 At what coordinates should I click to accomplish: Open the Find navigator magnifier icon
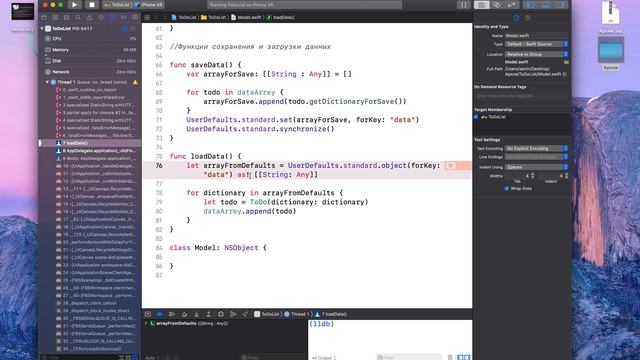[78, 18]
